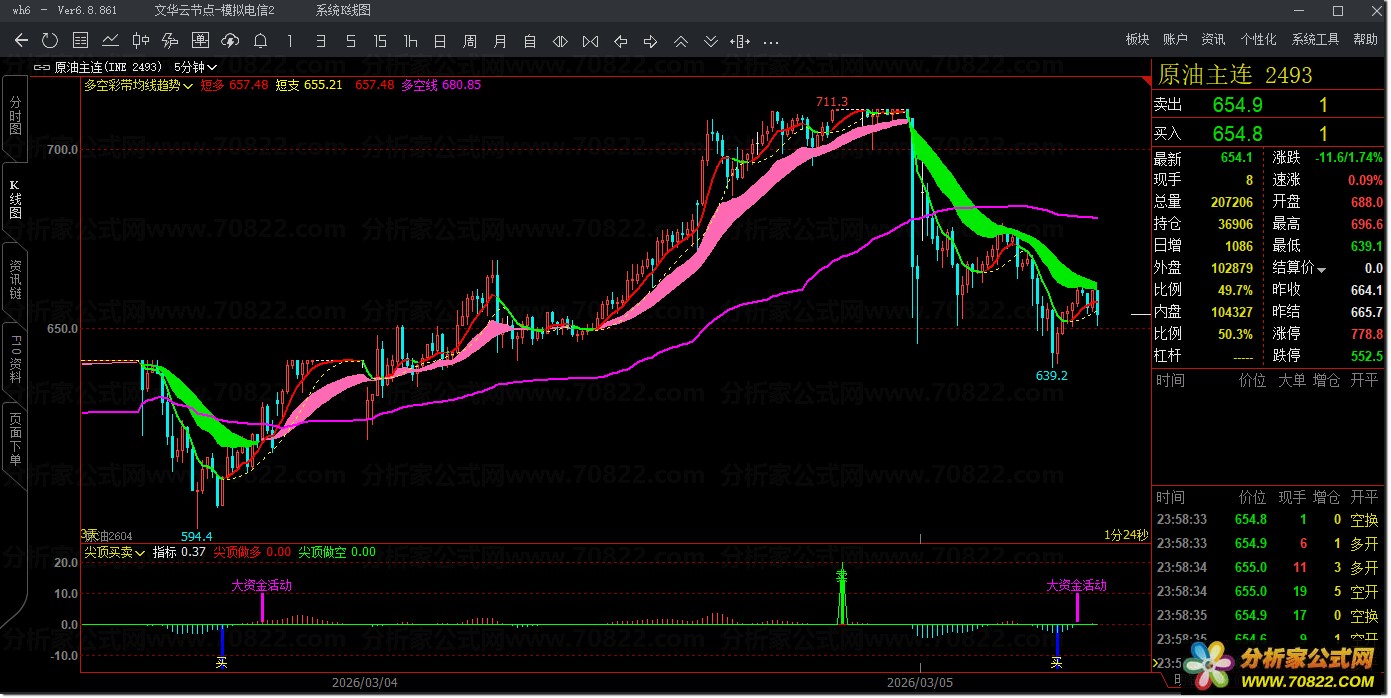Open the 系统工具 menu

[1315, 40]
